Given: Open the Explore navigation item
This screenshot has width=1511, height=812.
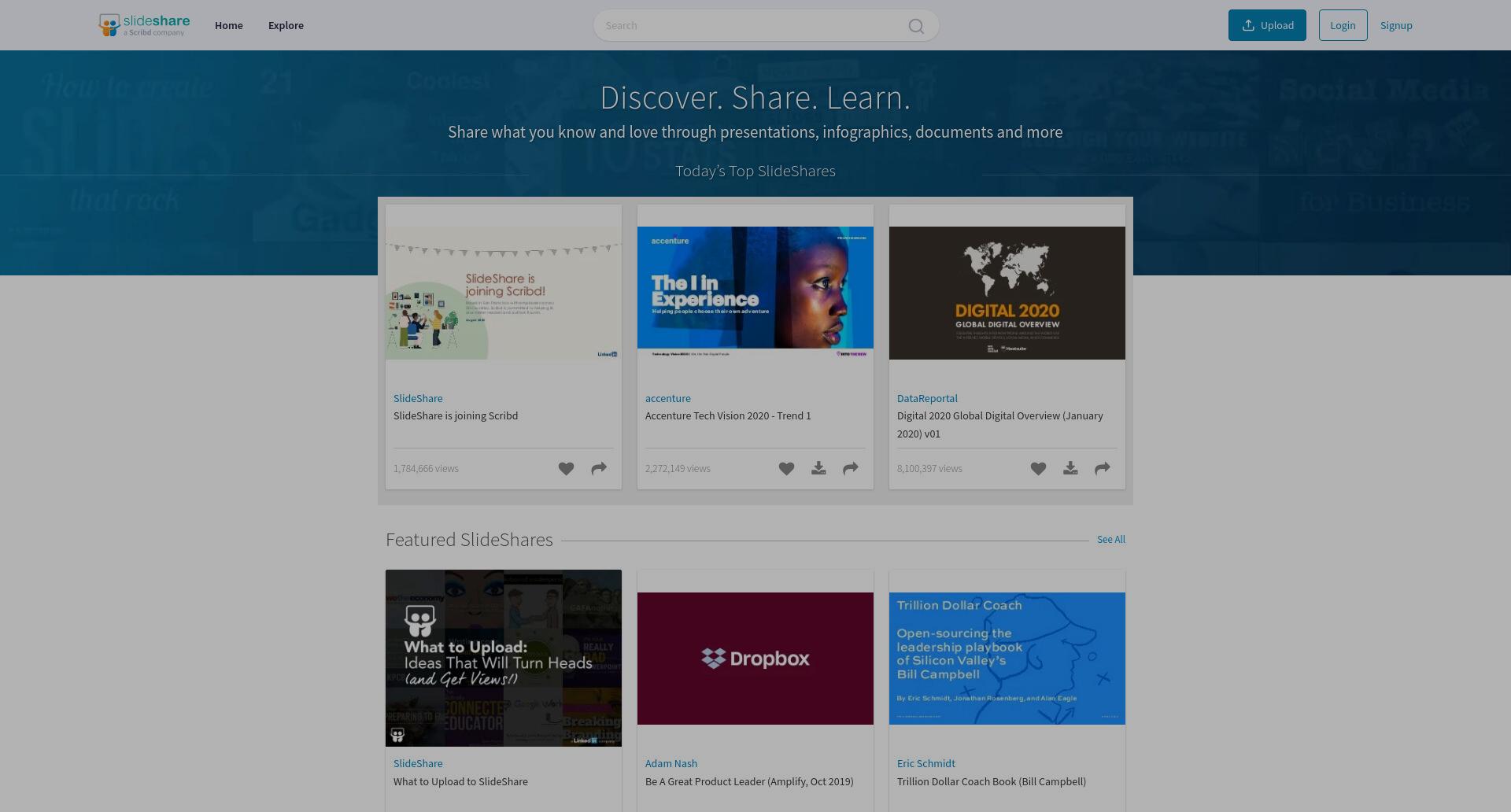Looking at the screenshot, I should pyautogui.click(x=286, y=25).
